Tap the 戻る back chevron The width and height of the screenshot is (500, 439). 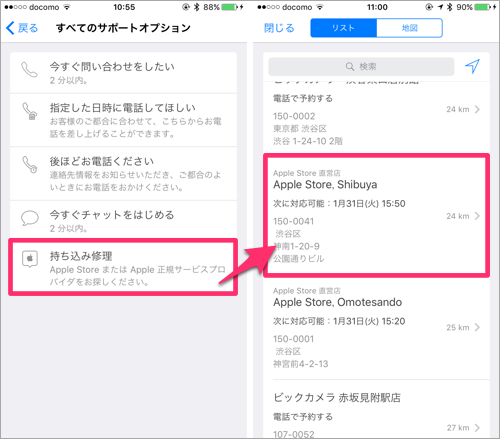pos(10,28)
